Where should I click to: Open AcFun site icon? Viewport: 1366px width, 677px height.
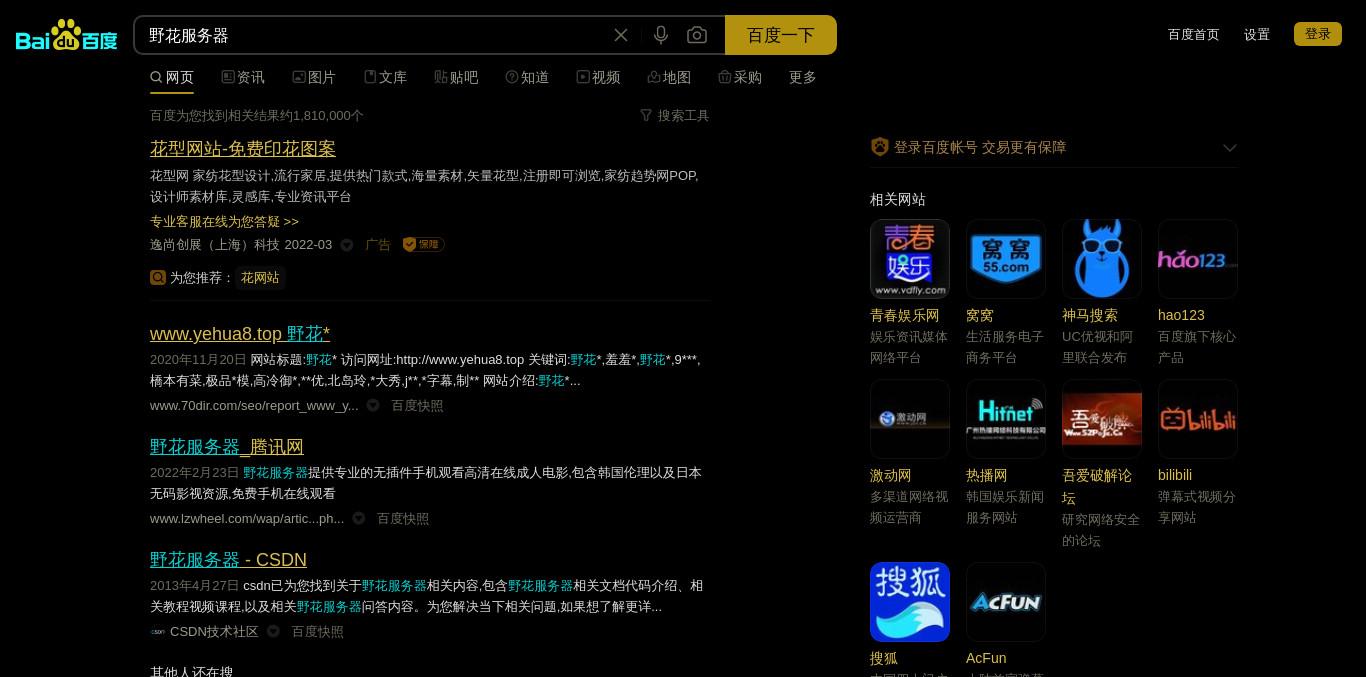coord(1006,602)
